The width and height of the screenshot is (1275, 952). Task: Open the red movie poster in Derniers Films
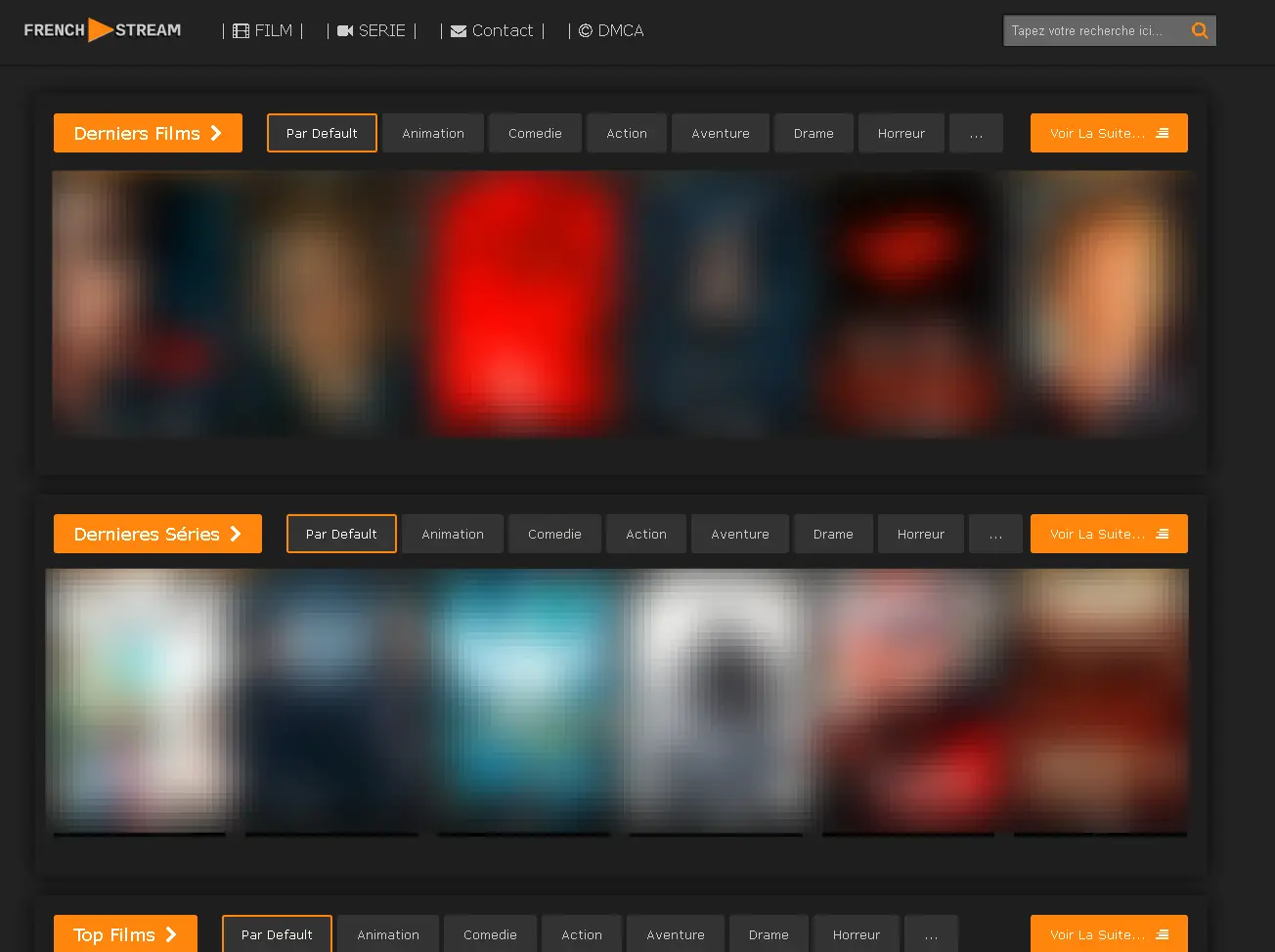523,303
